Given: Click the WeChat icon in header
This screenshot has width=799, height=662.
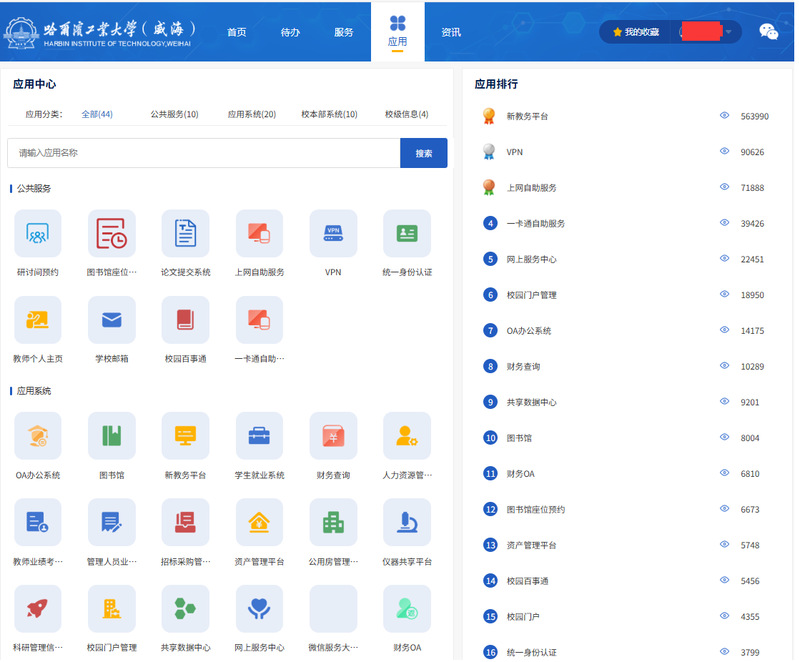Looking at the screenshot, I should pos(768,32).
